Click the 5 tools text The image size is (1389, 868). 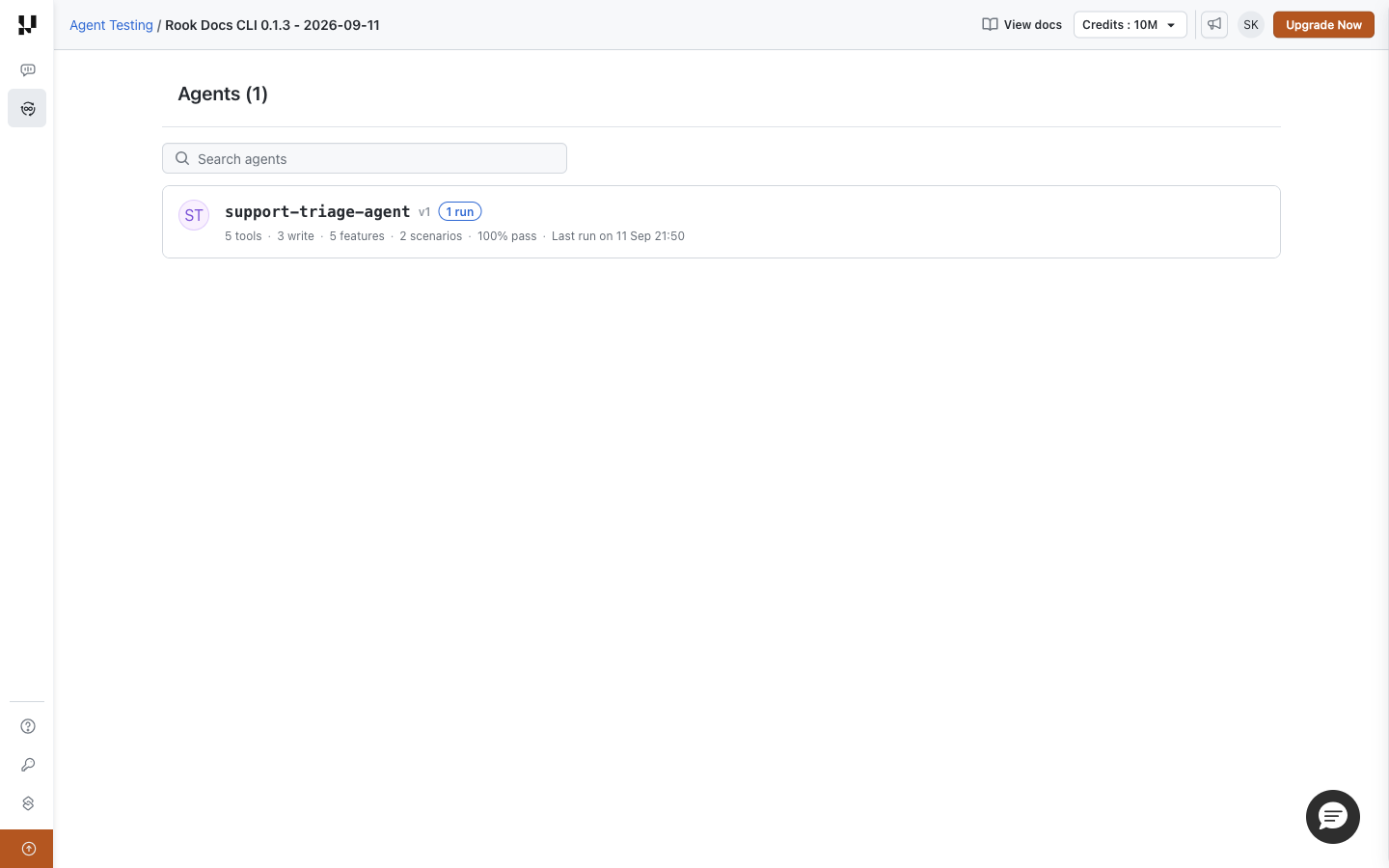point(243,236)
